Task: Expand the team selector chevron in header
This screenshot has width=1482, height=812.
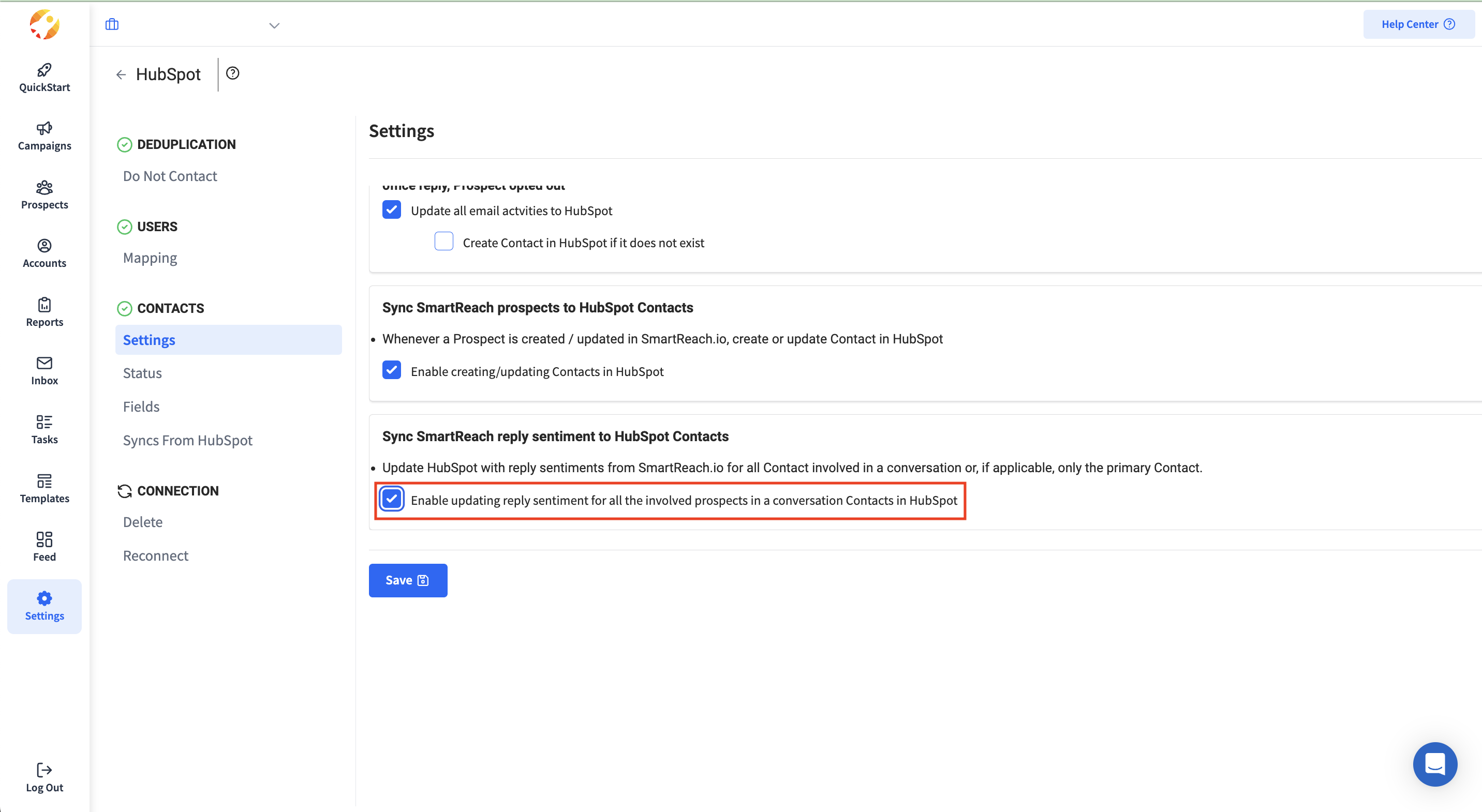Action: [274, 25]
